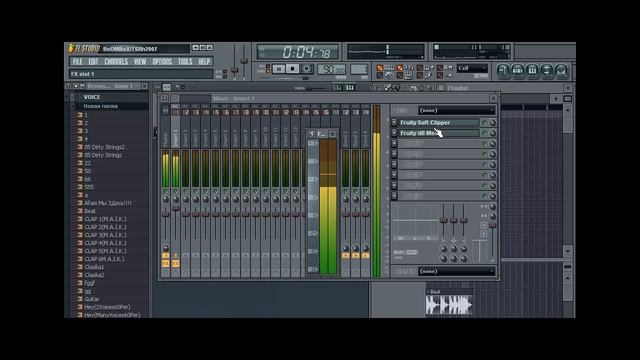Click the main pitch slider in the header
640x360 pixels.
click(244, 60)
